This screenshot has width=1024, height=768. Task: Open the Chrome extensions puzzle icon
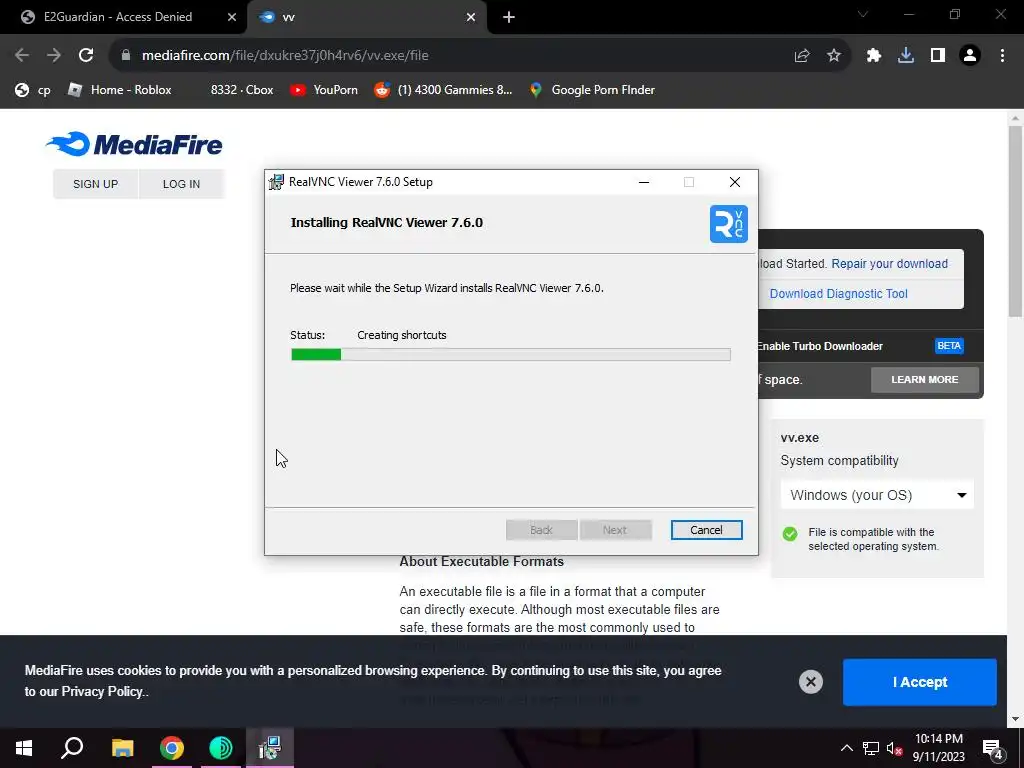(874, 56)
